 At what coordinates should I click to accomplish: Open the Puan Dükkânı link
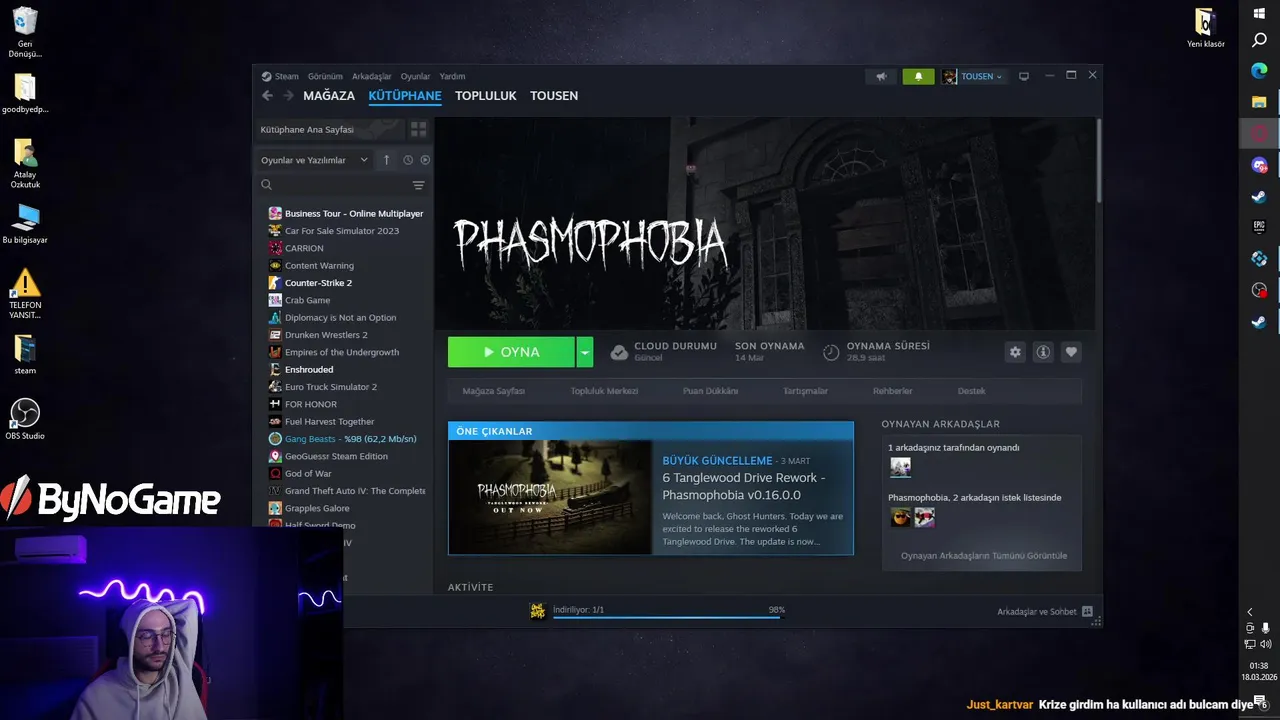coord(710,391)
